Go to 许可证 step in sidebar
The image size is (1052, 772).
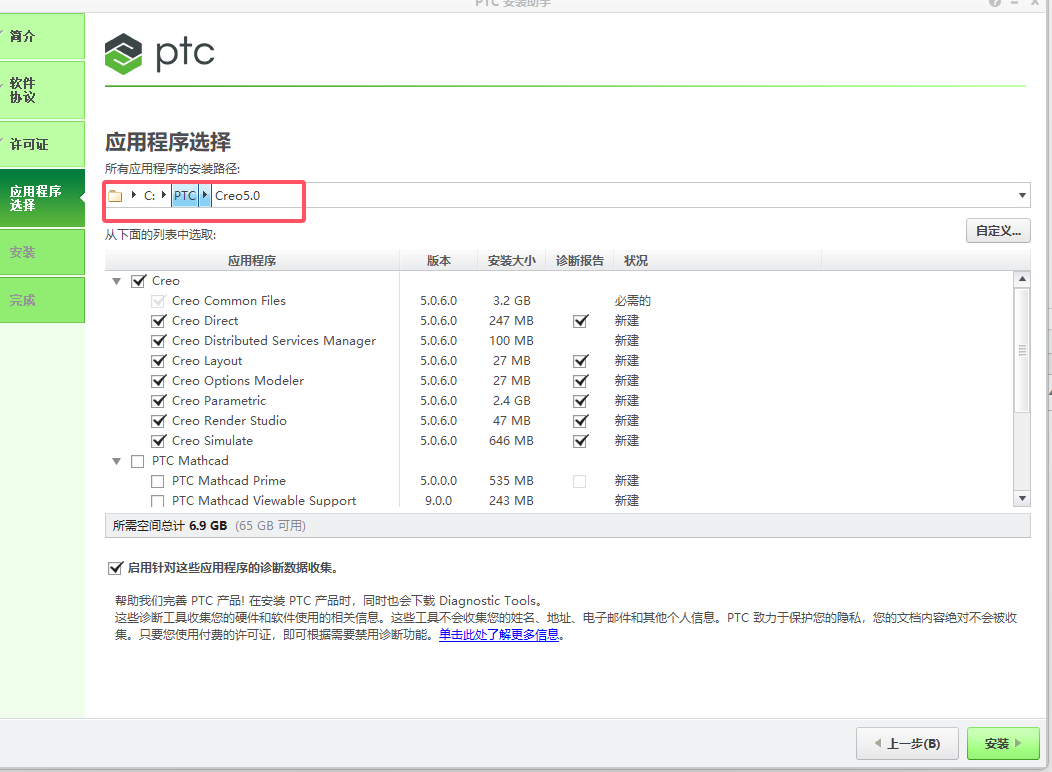pos(42,144)
